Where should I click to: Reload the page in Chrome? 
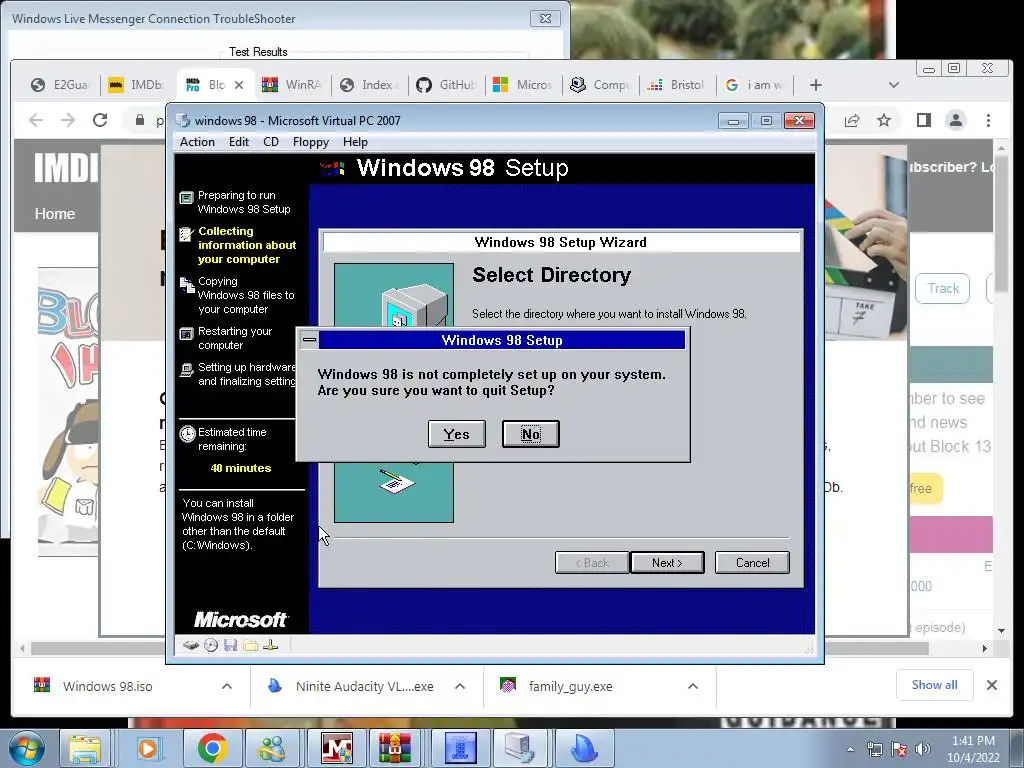[x=100, y=120]
